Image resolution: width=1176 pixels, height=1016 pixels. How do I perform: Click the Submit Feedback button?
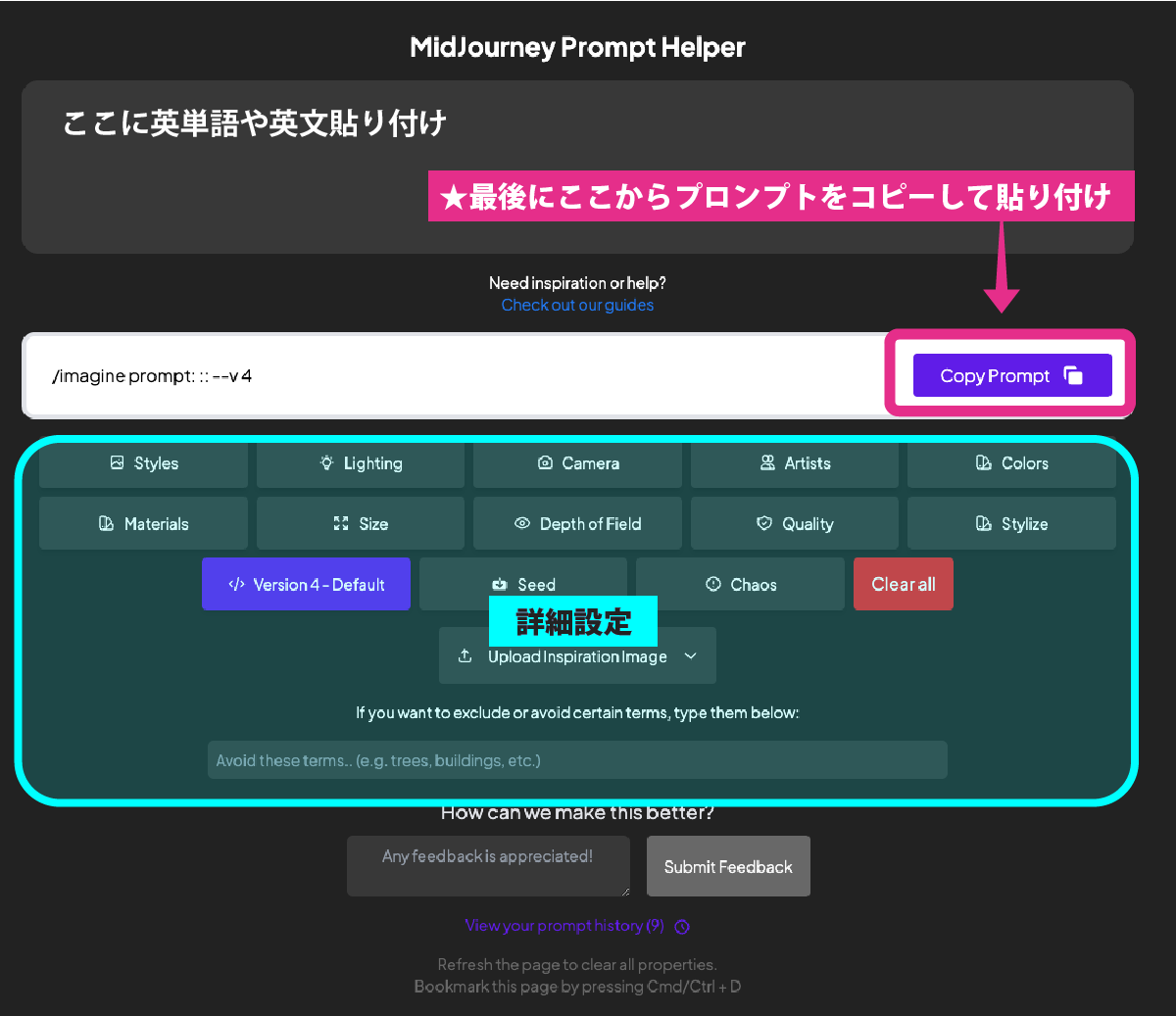coord(728,866)
